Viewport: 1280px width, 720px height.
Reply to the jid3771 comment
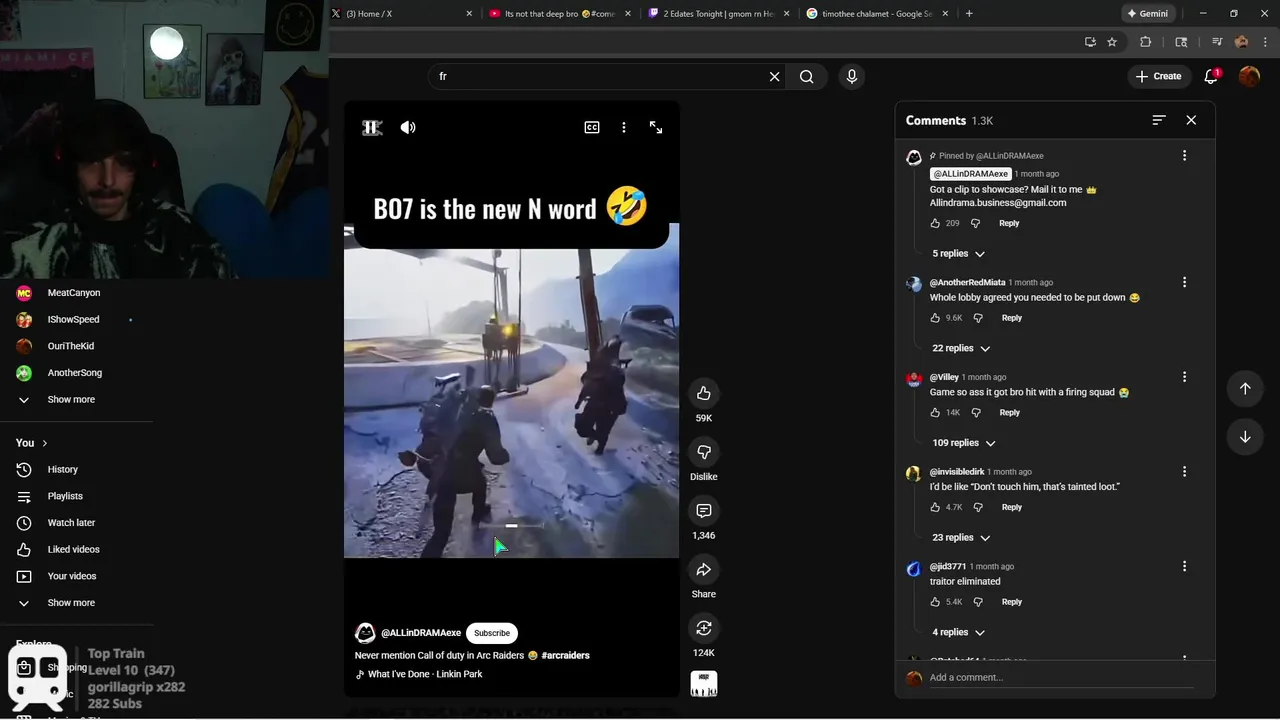pyautogui.click(x=1012, y=602)
